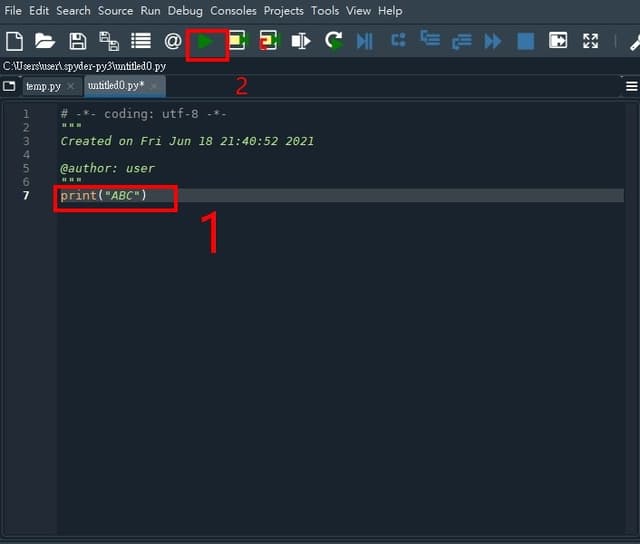640x544 pixels.
Task: Click line number 3 in the gutter
Action: [x=26, y=141]
